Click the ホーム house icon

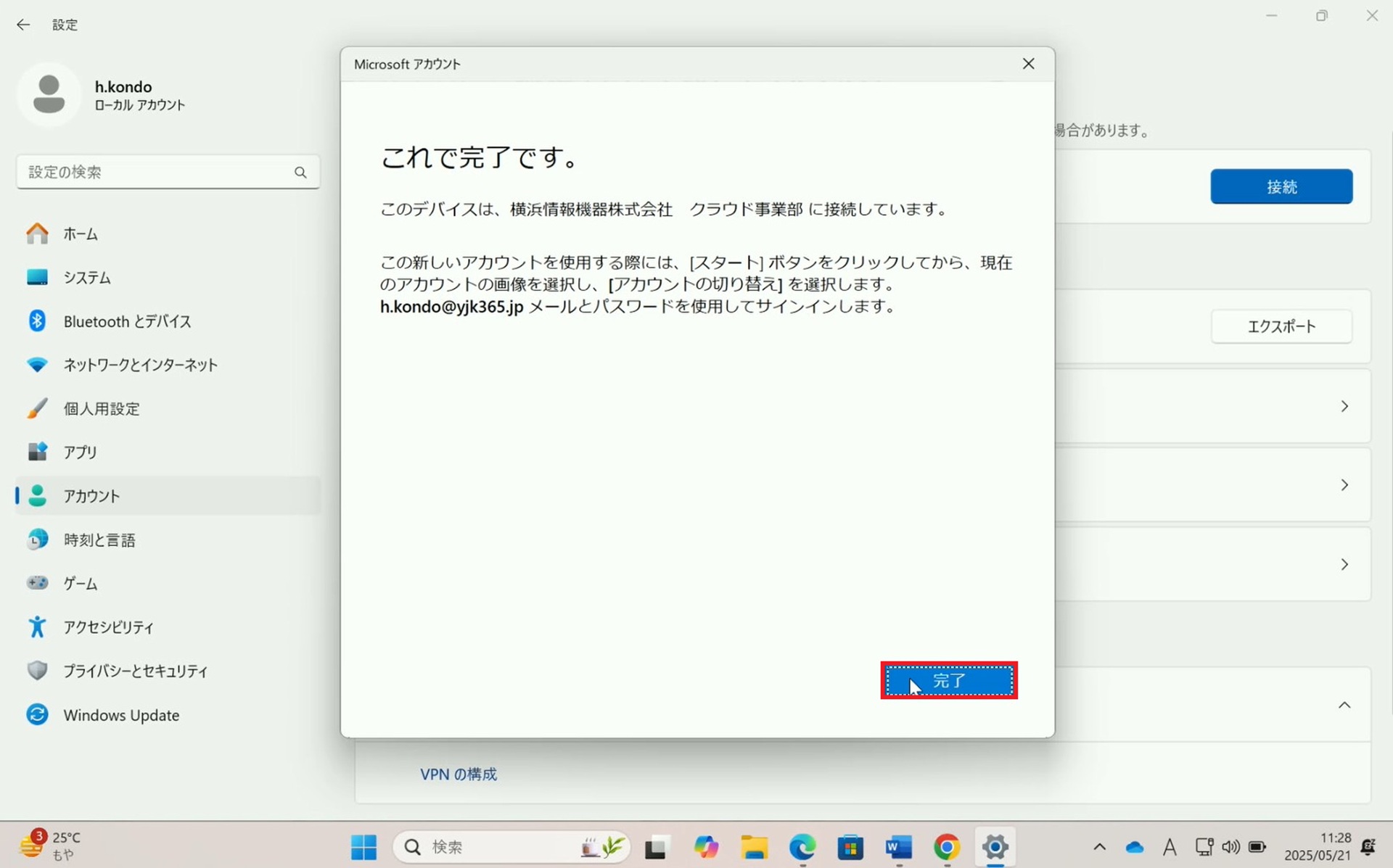37,233
